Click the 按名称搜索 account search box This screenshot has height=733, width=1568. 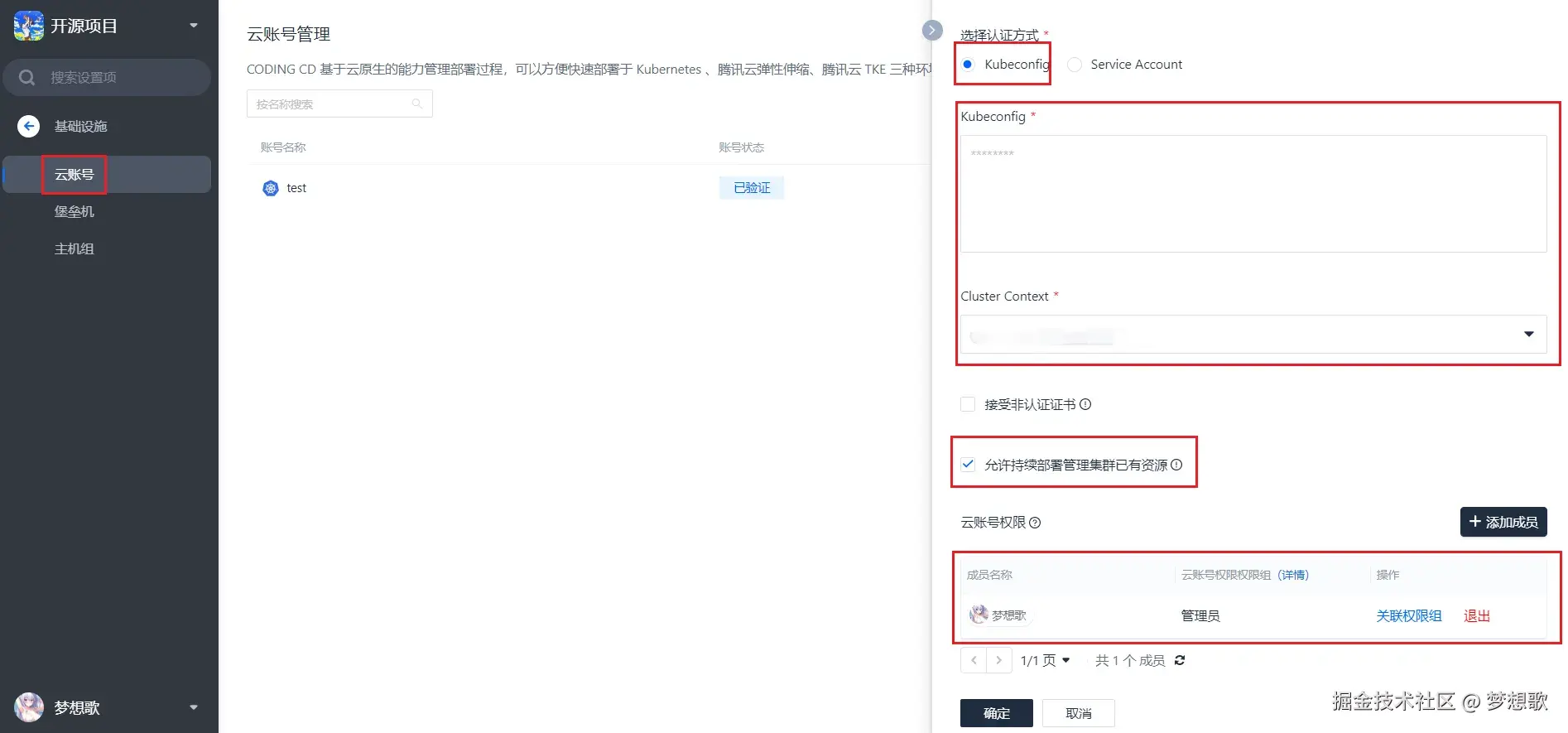pyautogui.click(x=339, y=104)
